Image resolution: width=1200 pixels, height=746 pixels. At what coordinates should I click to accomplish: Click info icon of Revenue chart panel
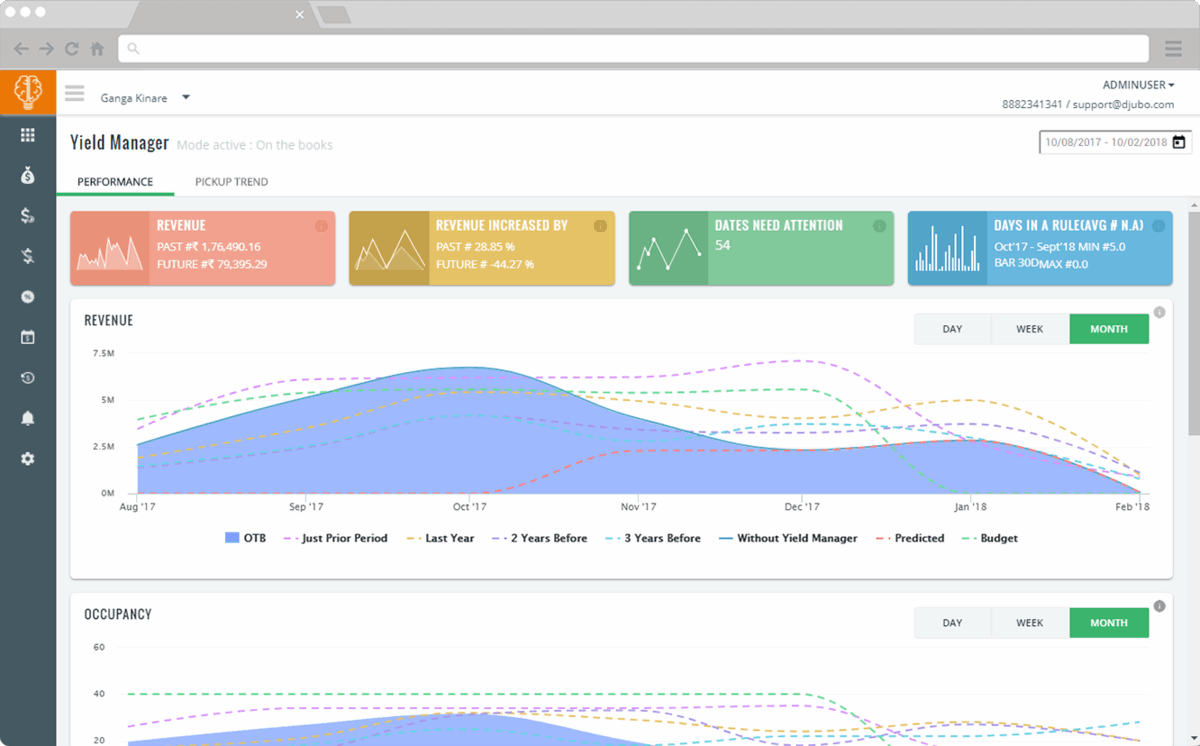pos(1159,312)
